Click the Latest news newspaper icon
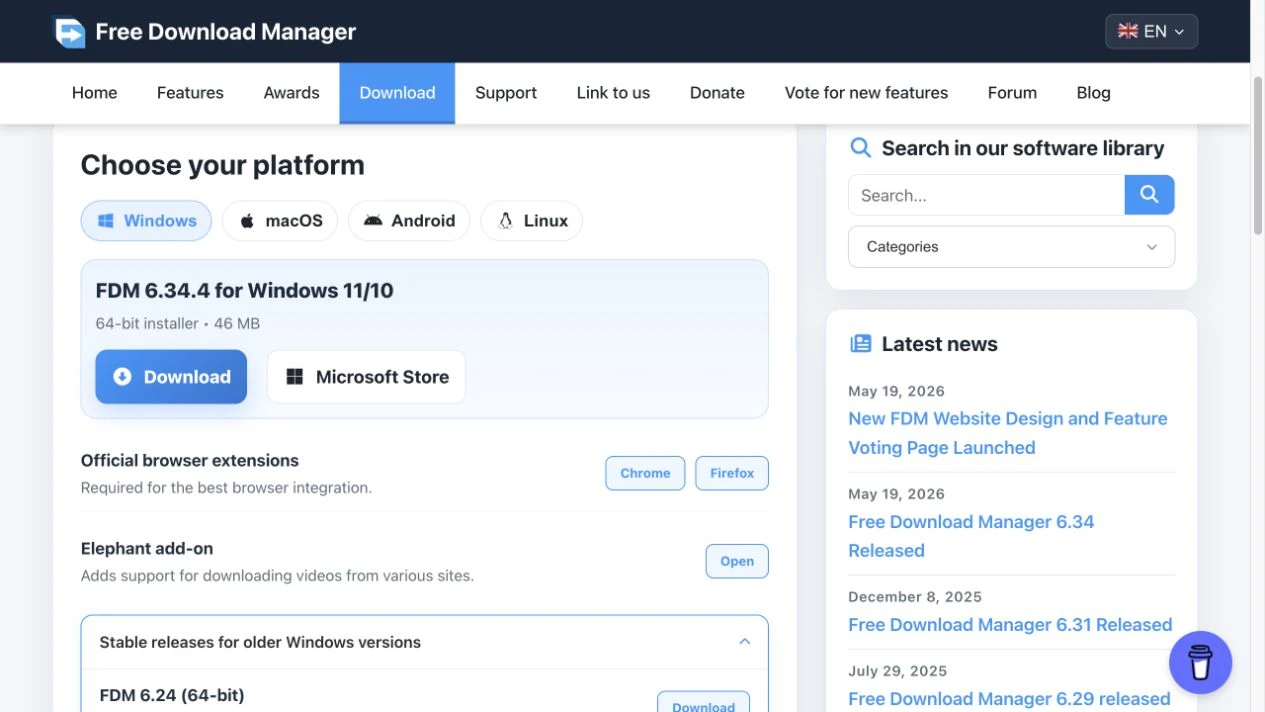This screenshot has height=712, width=1265. click(x=860, y=344)
